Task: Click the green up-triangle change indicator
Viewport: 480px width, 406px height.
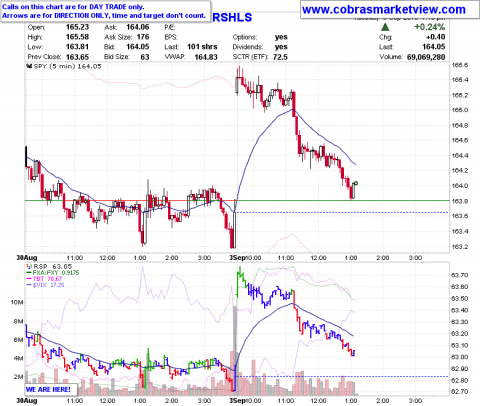Action: (385, 27)
